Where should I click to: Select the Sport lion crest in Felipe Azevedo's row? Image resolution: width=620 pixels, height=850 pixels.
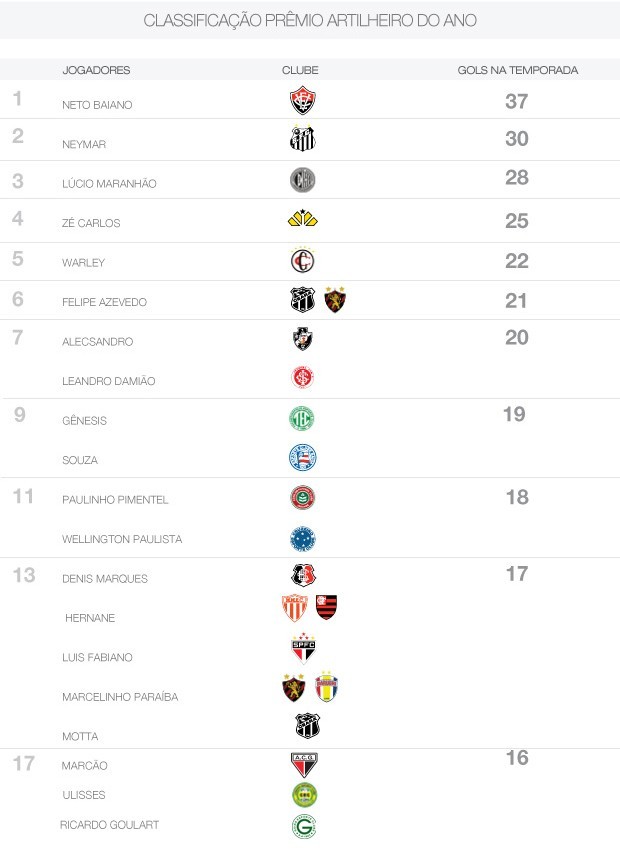335,300
